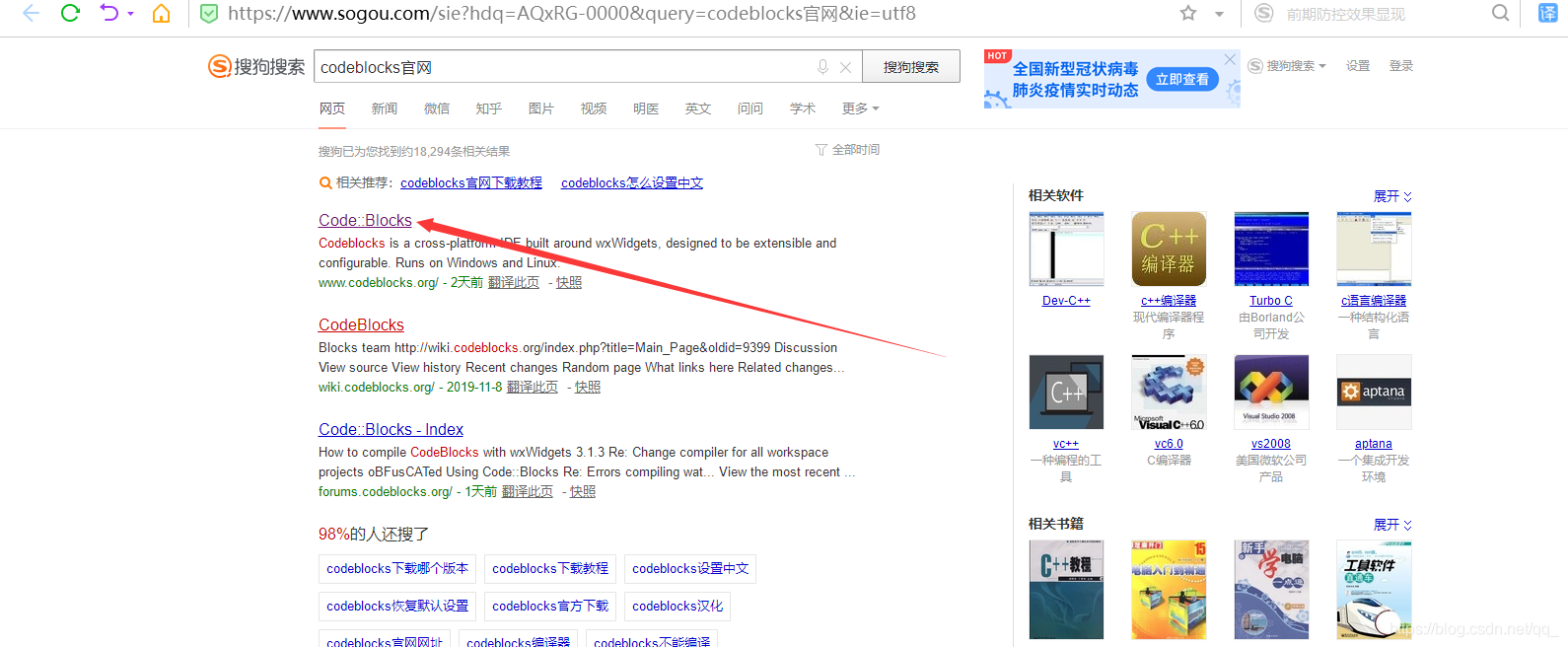The width and height of the screenshot is (1568, 647).
Task: Open the 全部时间 time filter
Action: click(x=847, y=150)
